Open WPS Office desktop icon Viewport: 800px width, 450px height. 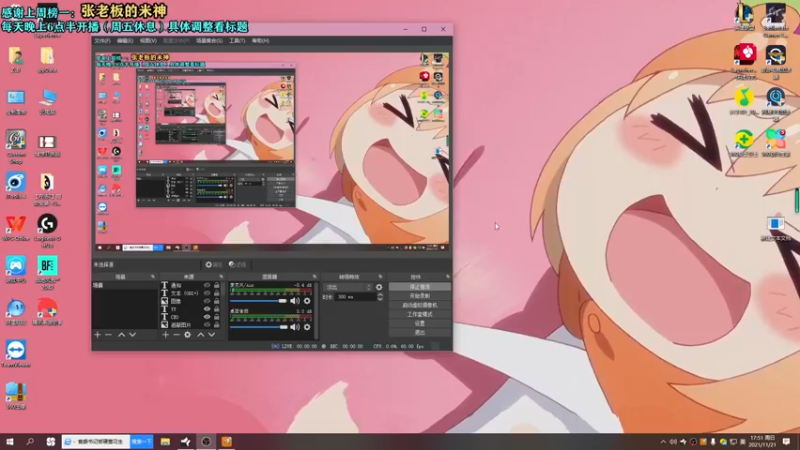point(16,228)
